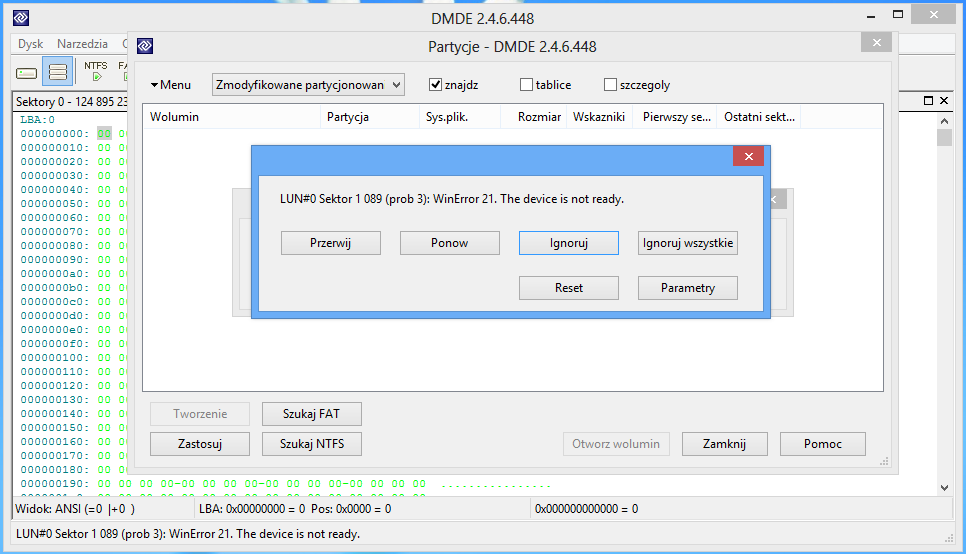The width and height of the screenshot is (966, 554).
Task: Open the partitions list toolbar icon
Action: (x=58, y=71)
